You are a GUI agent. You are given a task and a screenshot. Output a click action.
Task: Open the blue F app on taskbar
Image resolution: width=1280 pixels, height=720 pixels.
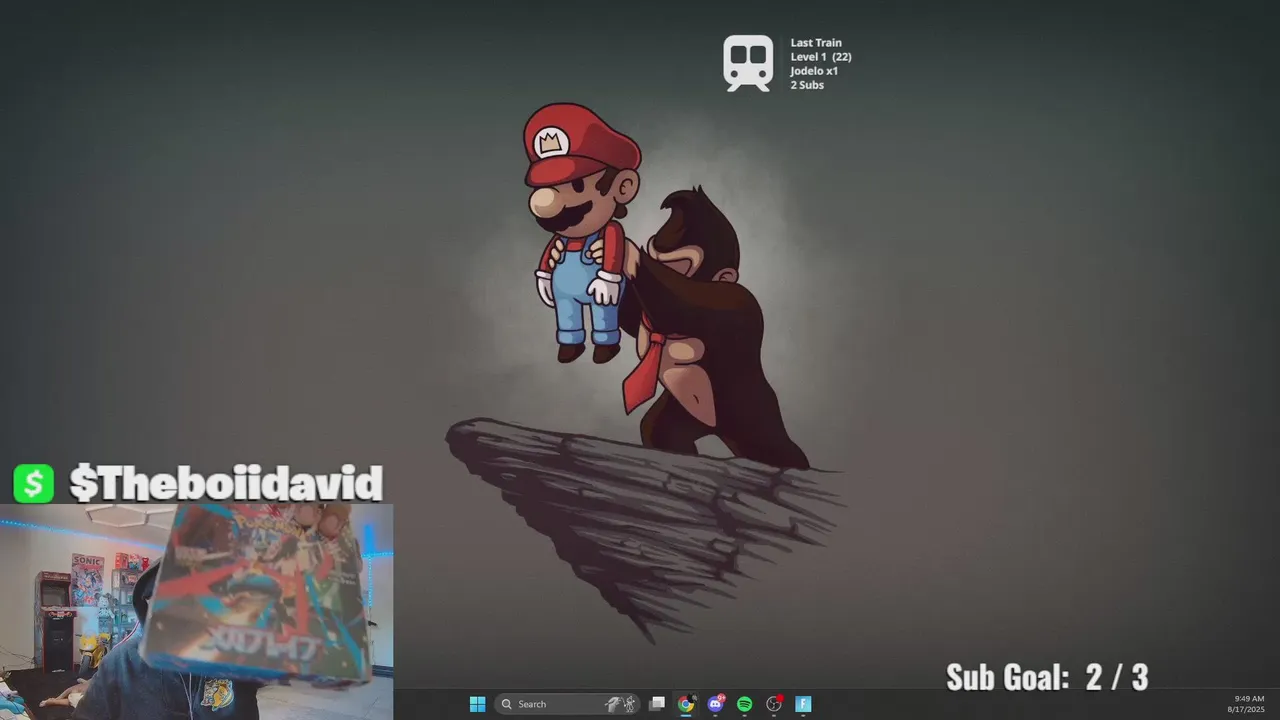pyautogui.click(x=802, y=704)
